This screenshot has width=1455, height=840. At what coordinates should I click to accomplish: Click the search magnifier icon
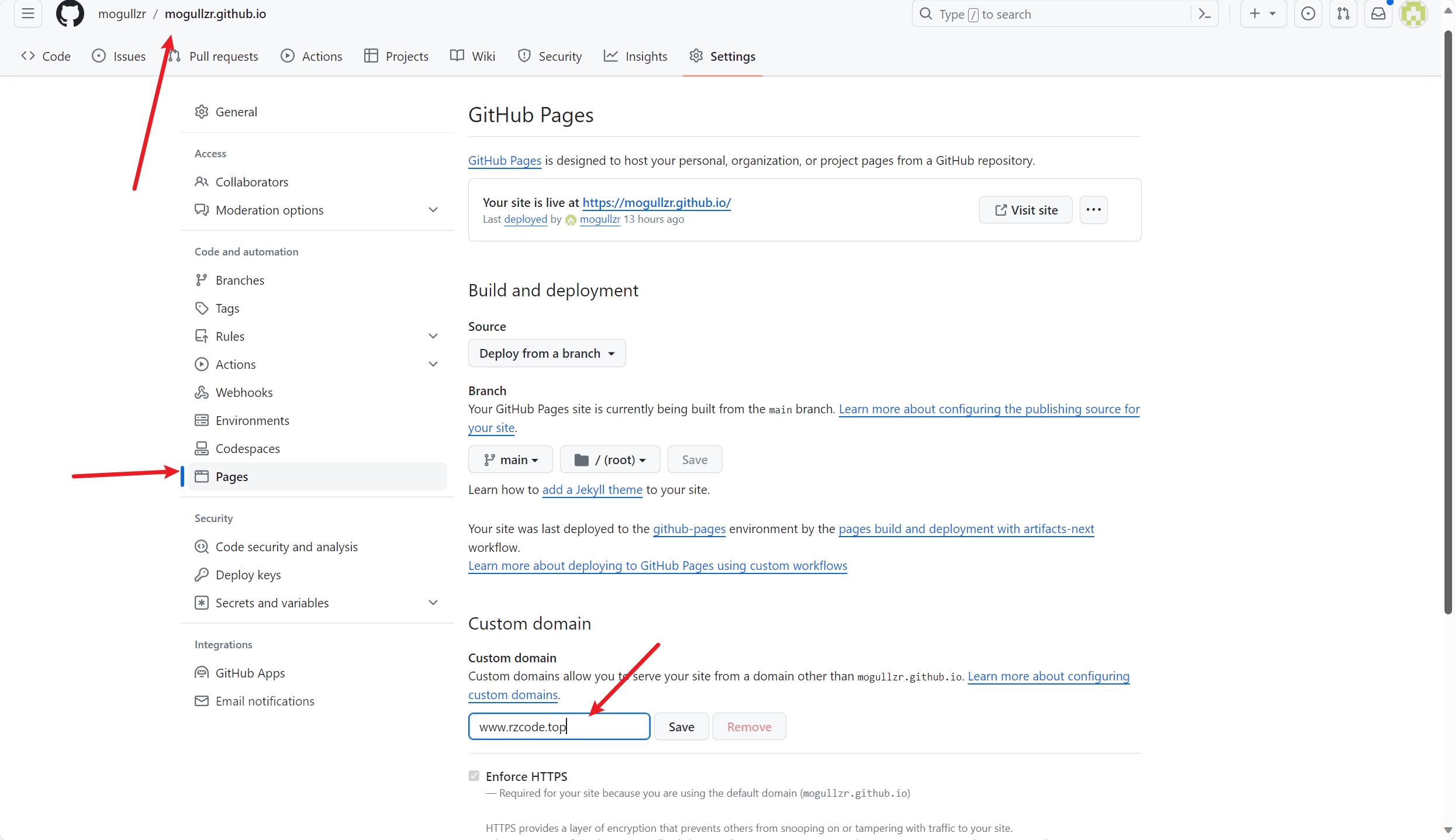(x=926, y=14)
